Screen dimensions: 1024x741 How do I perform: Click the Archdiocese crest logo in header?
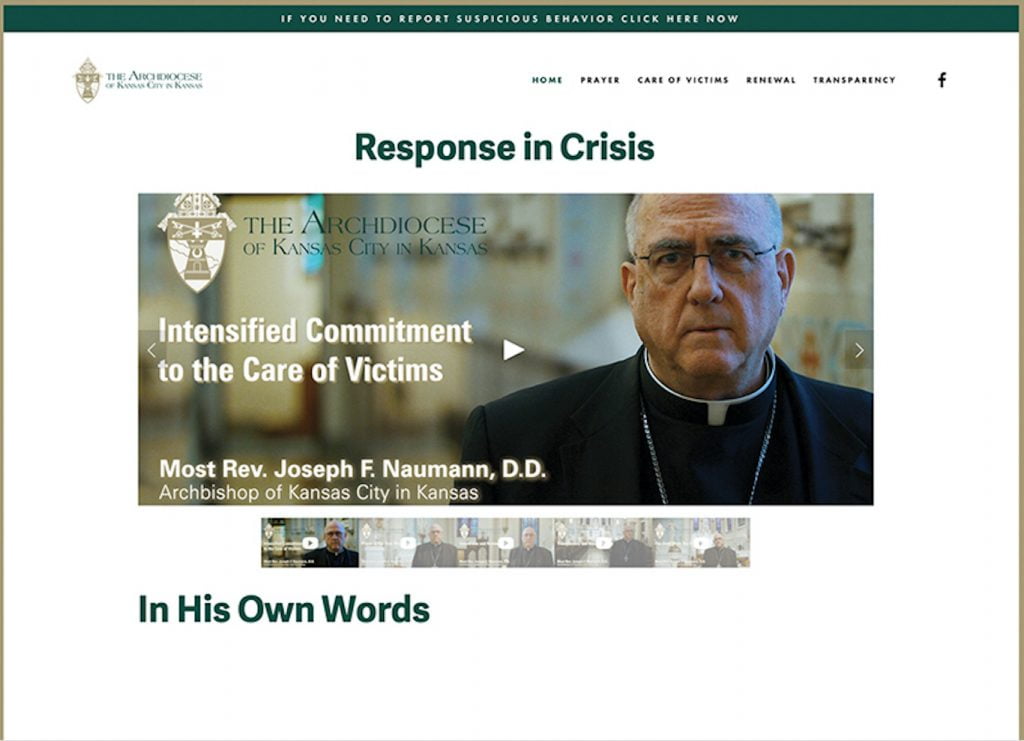pyautogui.click(x=88, y=80)
